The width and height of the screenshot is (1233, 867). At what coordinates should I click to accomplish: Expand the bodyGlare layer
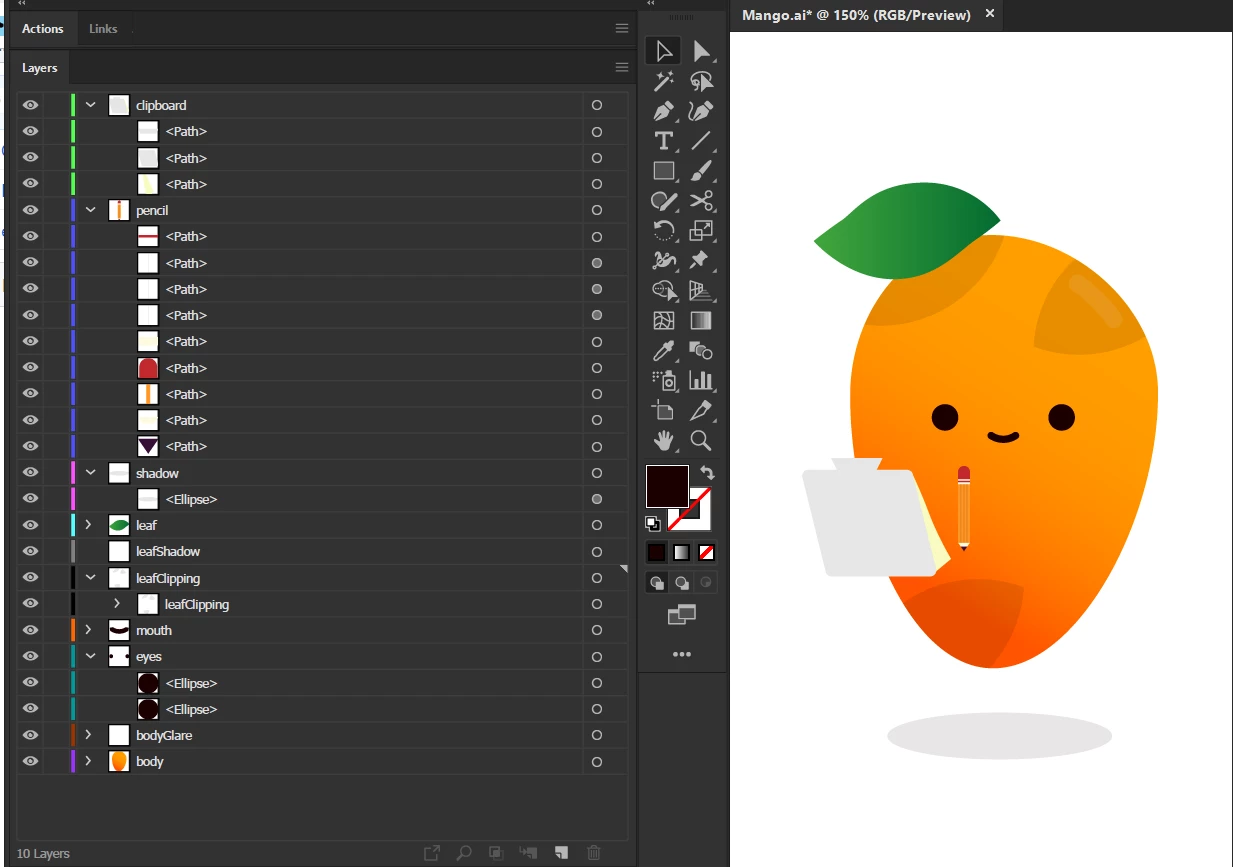(x=89, y=735)
